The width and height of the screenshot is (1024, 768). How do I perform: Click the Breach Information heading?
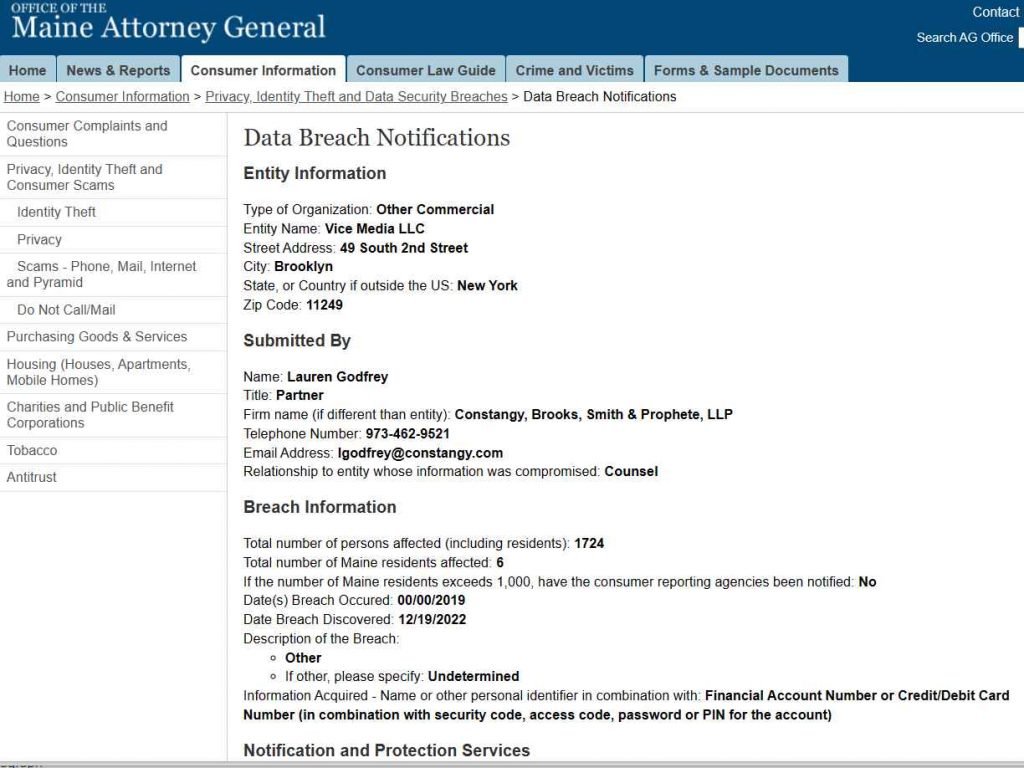pos(320,507)
